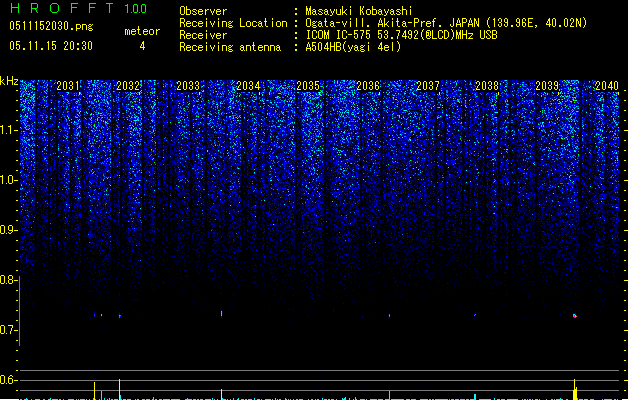Click the observer name Masayuki Kobayashi

pyautogui.click(x=359, y=11)
